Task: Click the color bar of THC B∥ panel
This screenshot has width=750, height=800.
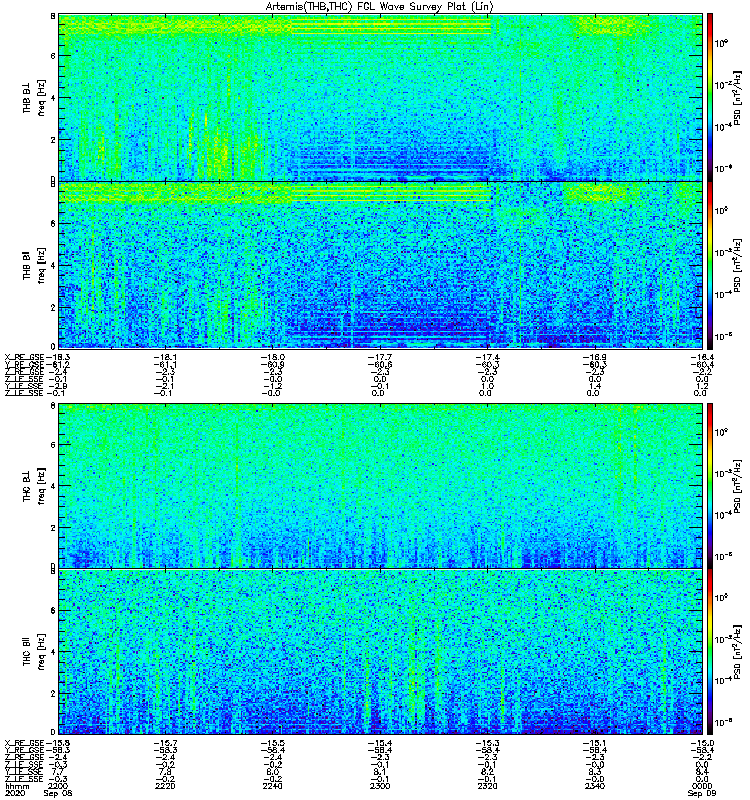Action: click(x=710, y=652)
